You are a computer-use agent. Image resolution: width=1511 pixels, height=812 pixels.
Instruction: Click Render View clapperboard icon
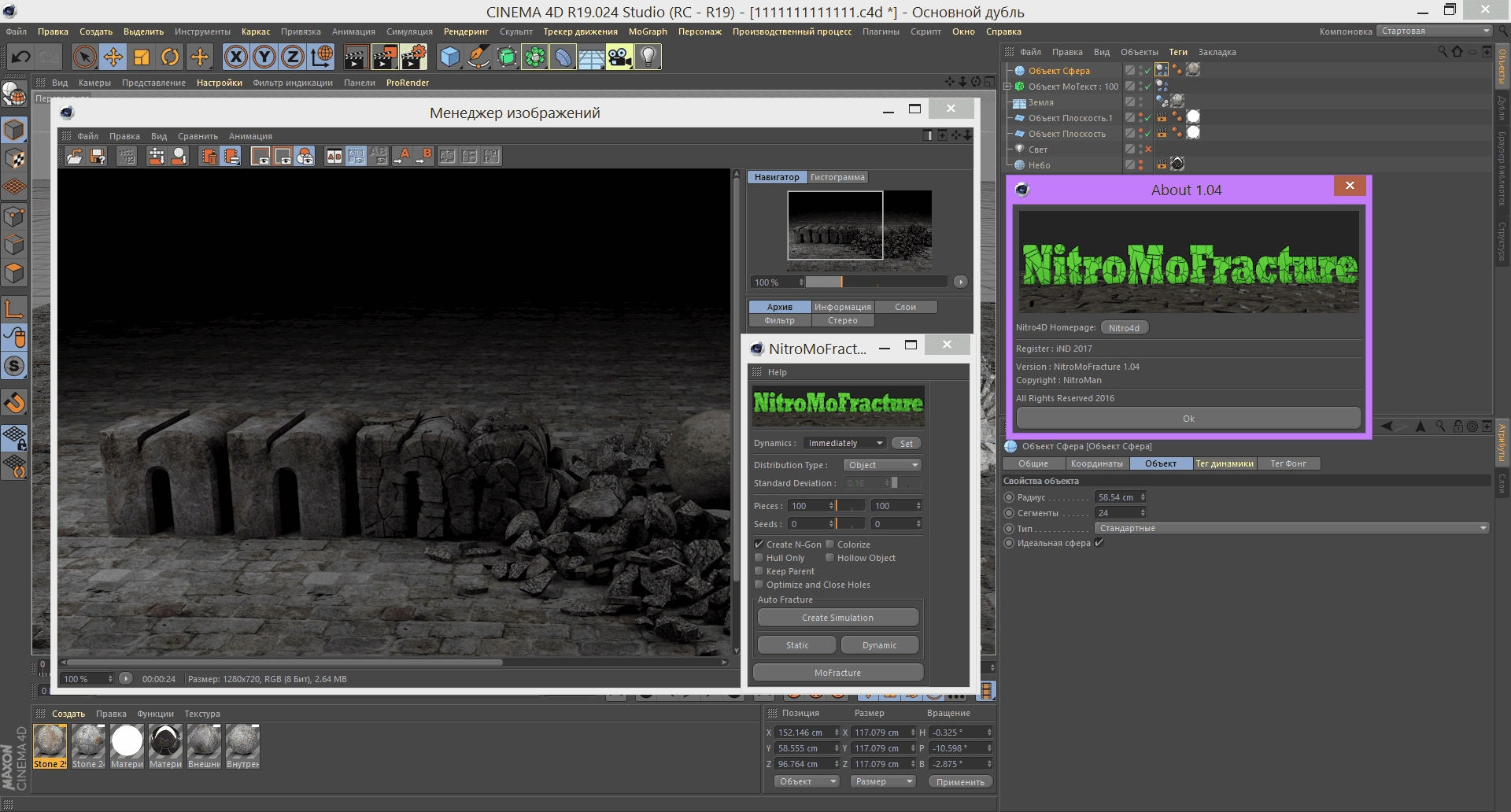point(356,57)
